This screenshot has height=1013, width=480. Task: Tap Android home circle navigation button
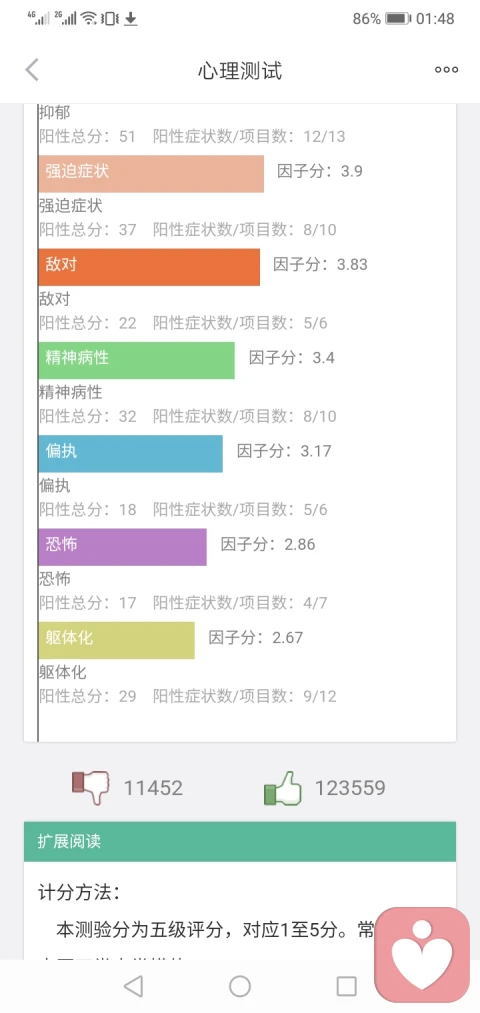(240, 986)
